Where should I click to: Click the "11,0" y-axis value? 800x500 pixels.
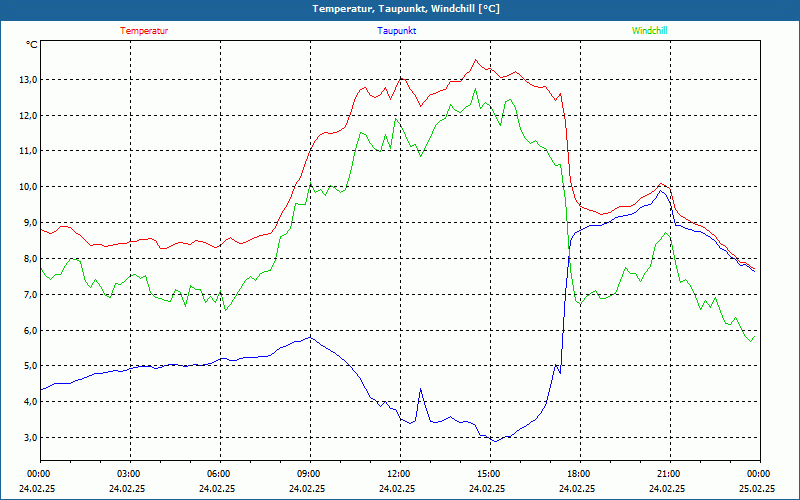29,151
